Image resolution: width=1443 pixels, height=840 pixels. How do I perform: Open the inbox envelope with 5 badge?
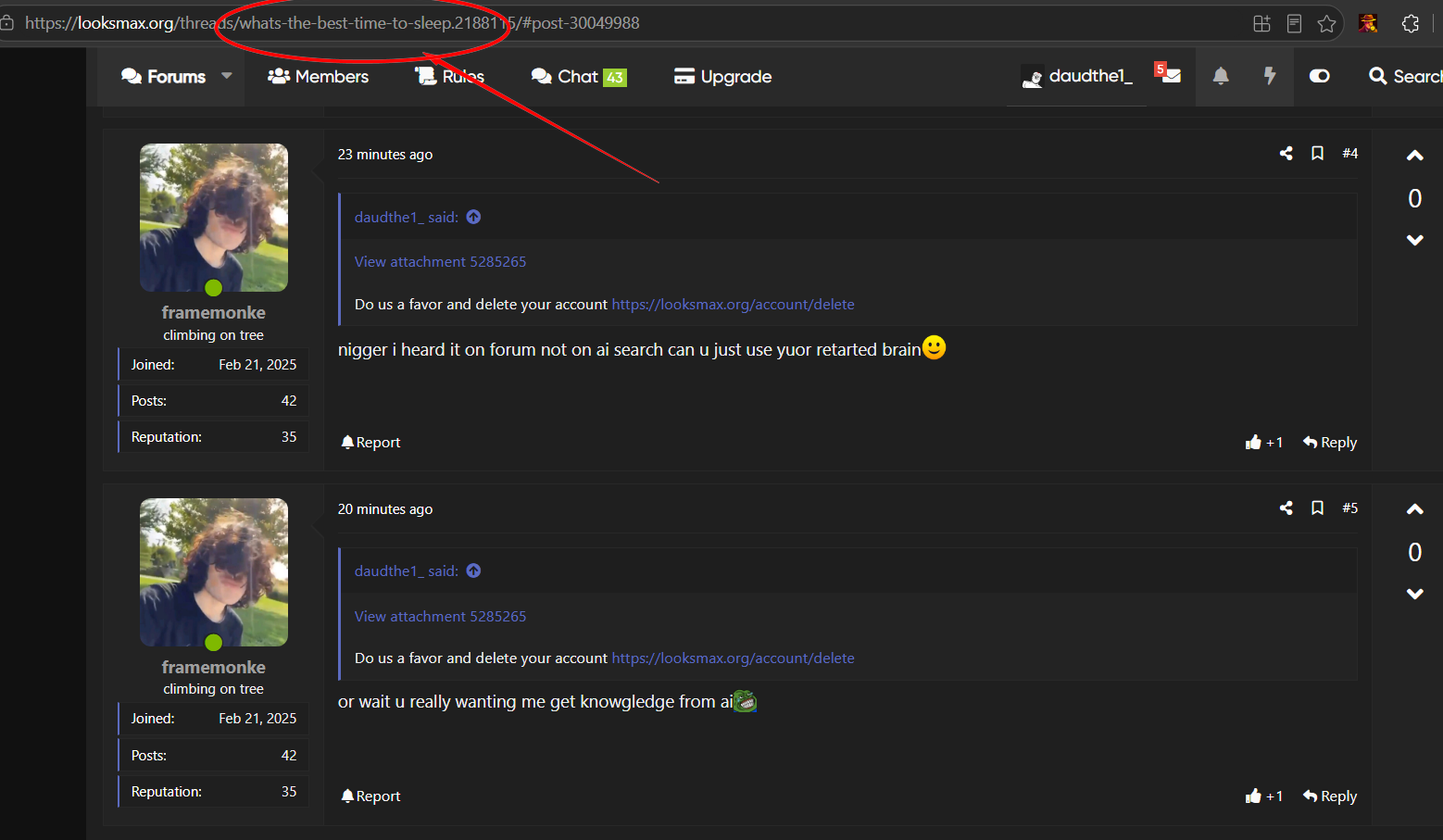(x=1169, y=74)
